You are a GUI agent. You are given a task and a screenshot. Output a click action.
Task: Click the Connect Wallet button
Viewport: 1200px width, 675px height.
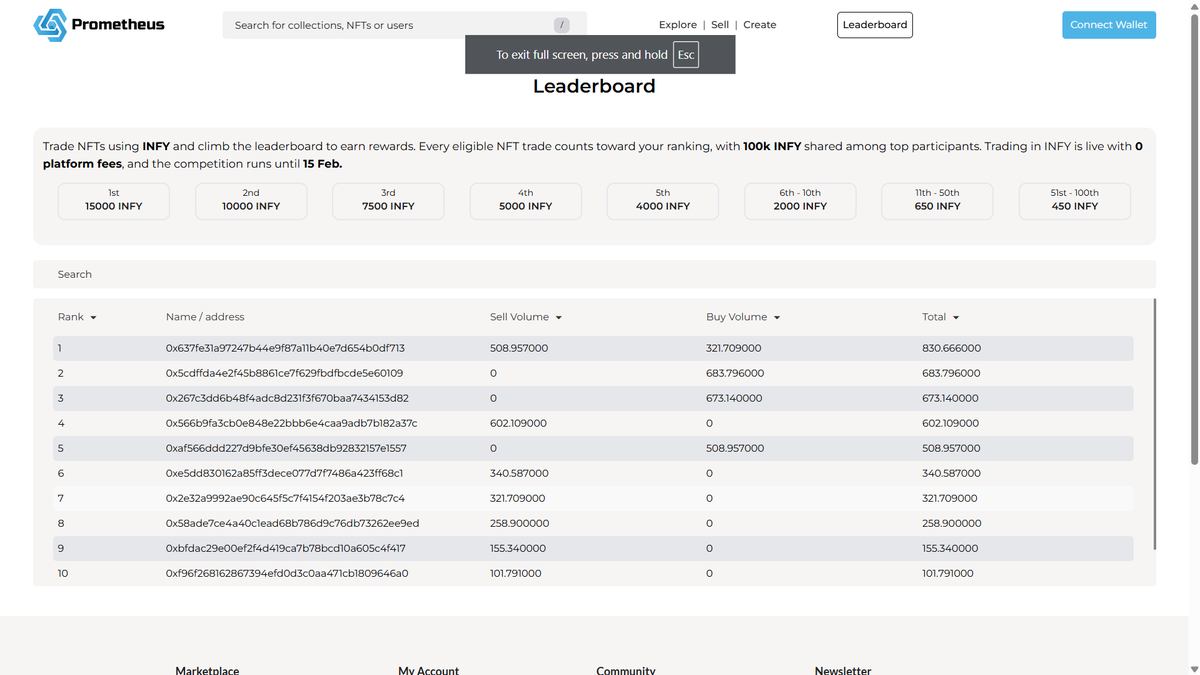1109,25
